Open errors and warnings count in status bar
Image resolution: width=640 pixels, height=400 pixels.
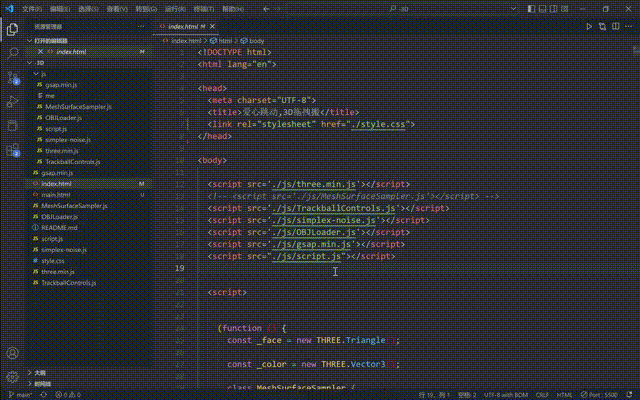[x=68, y=395]
